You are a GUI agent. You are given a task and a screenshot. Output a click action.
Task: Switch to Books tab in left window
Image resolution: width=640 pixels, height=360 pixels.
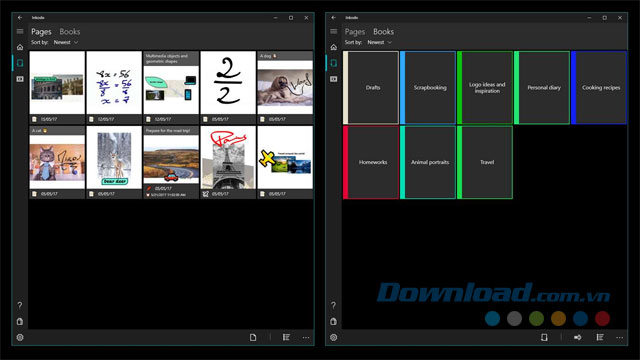70,31
